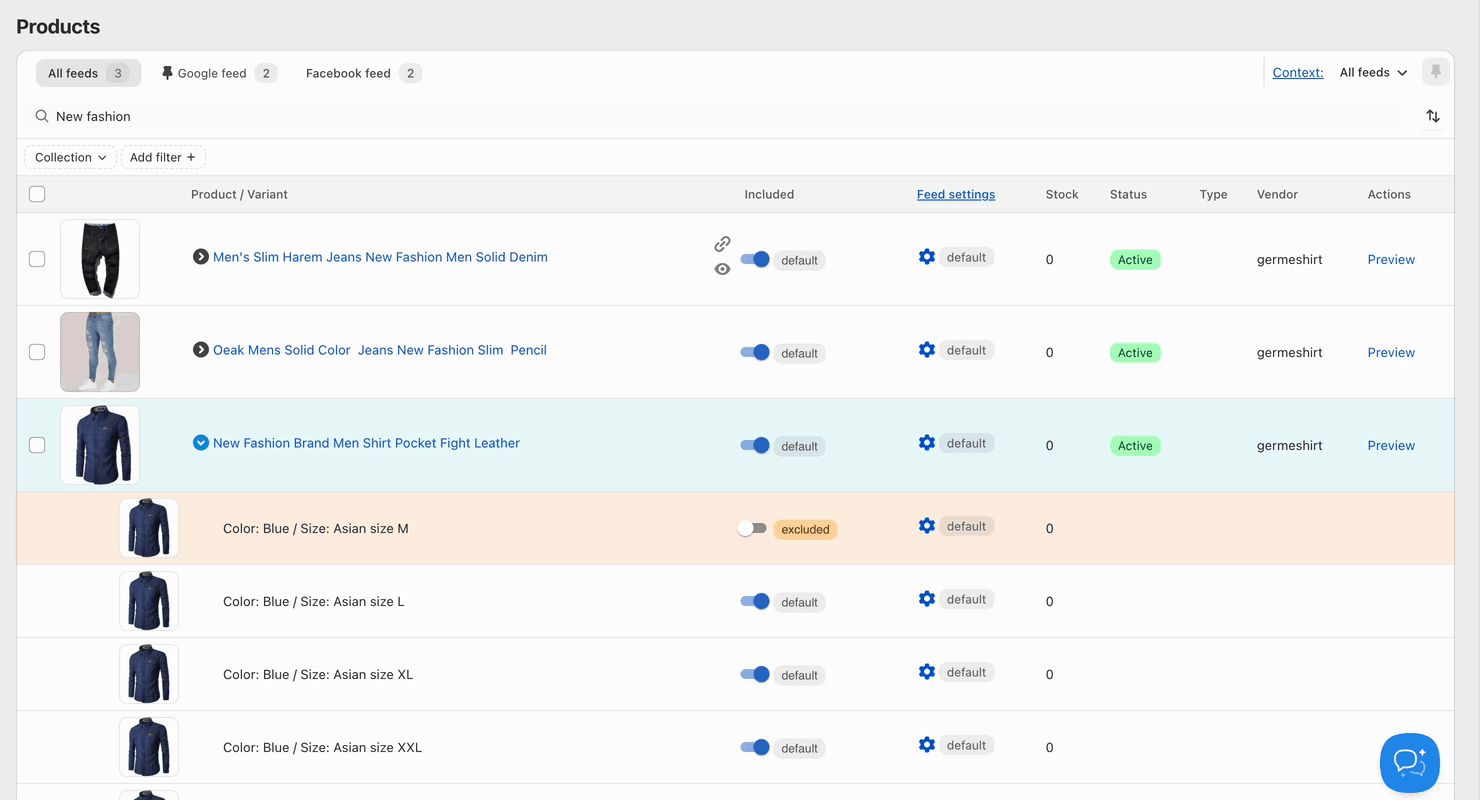This screenshot has height=800, width=1480.
Task: Select checkbox for Oeak Mens Solid Color Jeans
Action: click(37, 352)
